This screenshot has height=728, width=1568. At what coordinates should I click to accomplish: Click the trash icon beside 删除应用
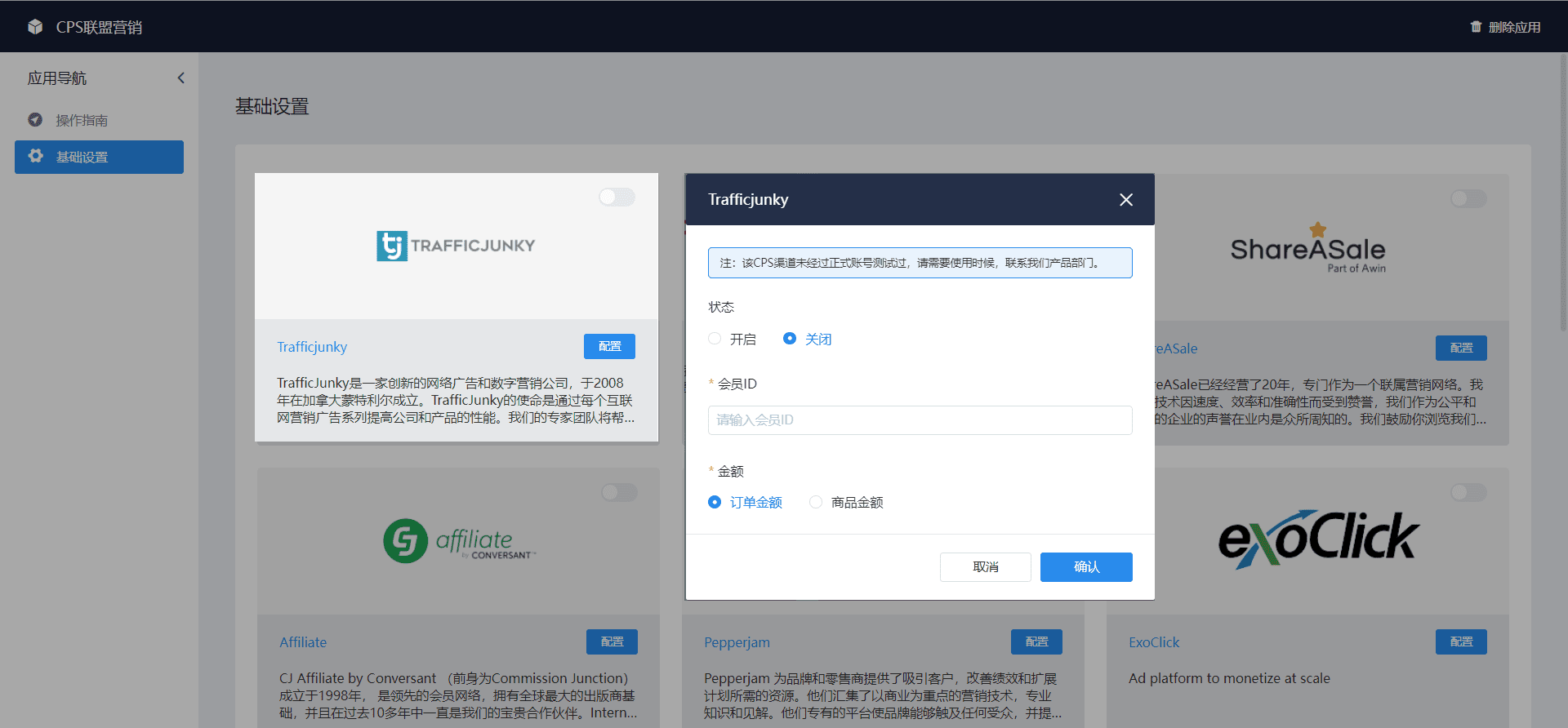coord(1476,27)
